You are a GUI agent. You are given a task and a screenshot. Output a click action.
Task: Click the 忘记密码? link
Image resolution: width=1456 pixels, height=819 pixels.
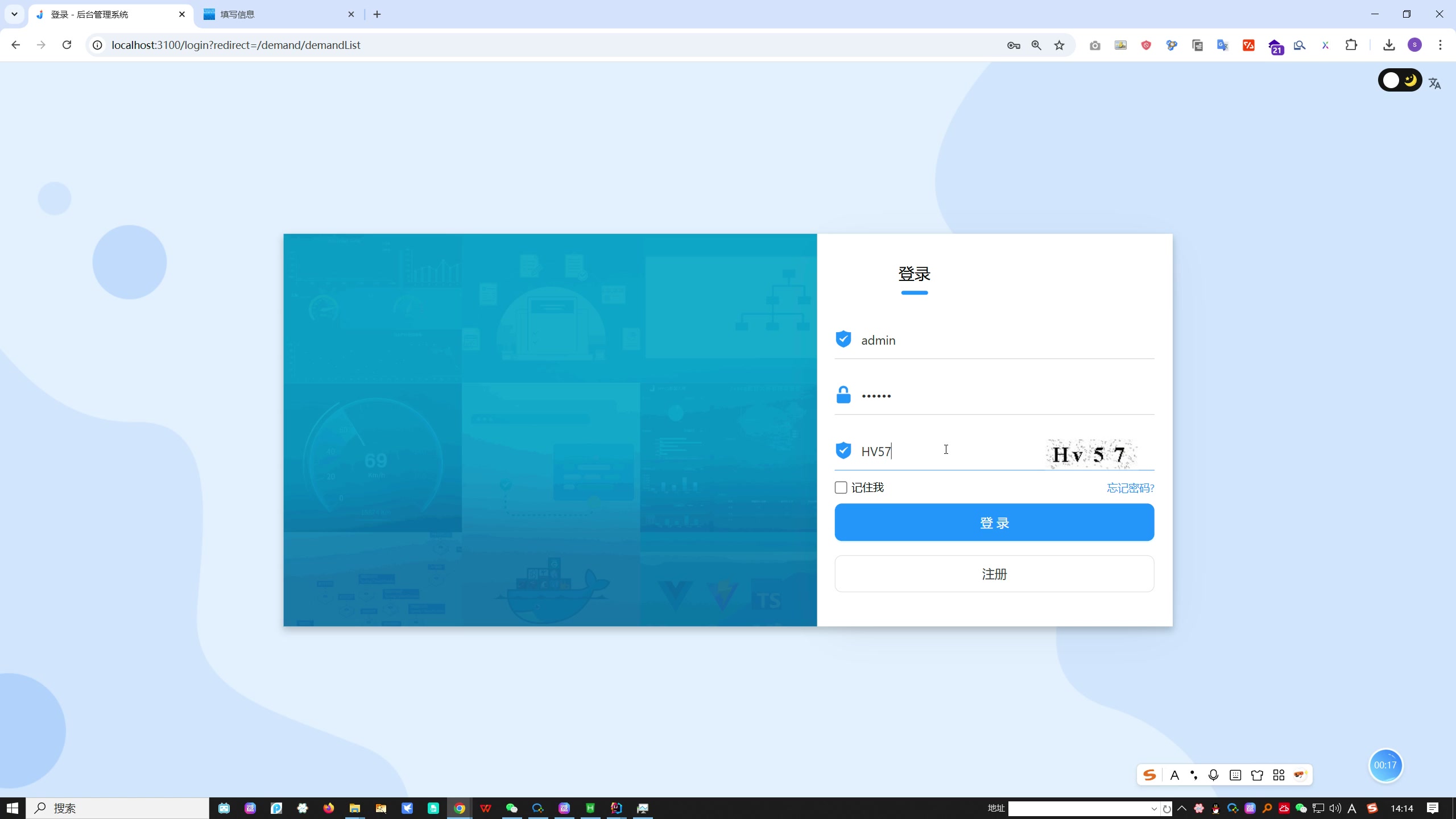coord(1130,488)
